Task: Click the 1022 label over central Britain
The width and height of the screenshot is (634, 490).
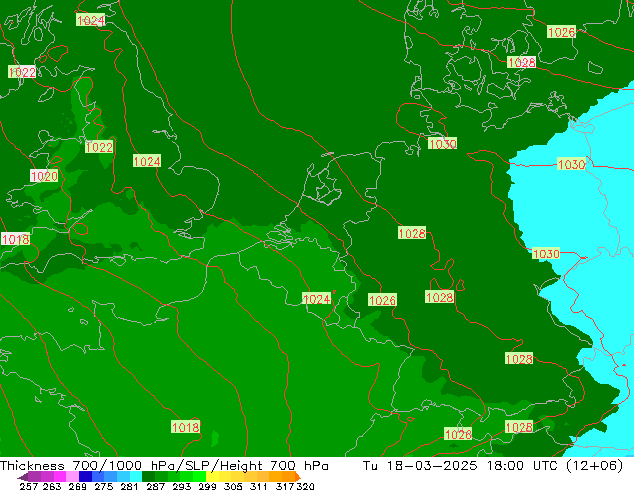Action: (99, 147)
